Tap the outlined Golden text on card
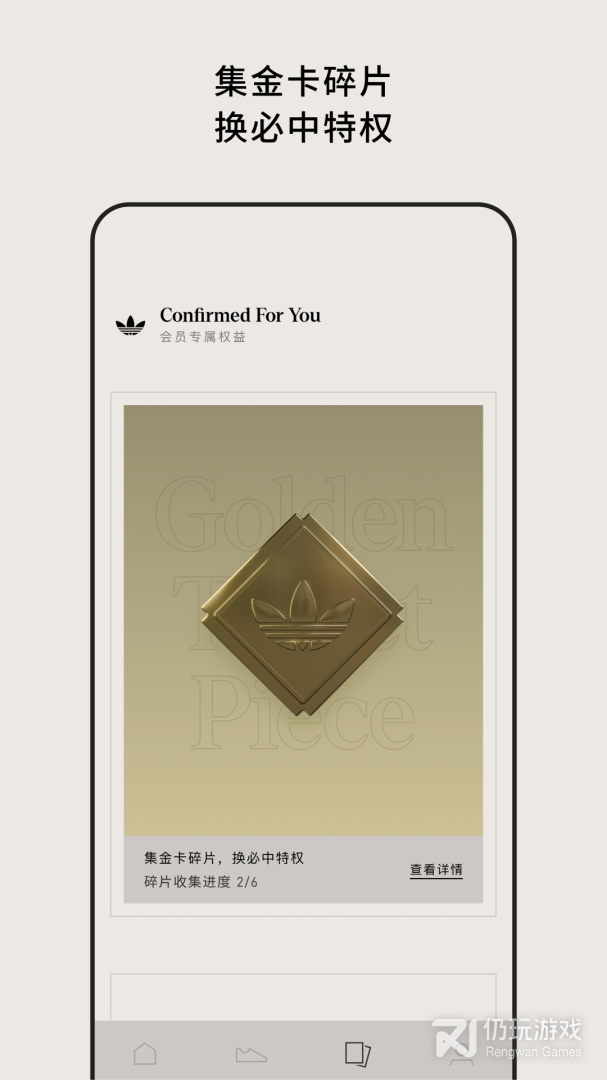Screen dimensions: 607x1080 (x=303, y=513)
